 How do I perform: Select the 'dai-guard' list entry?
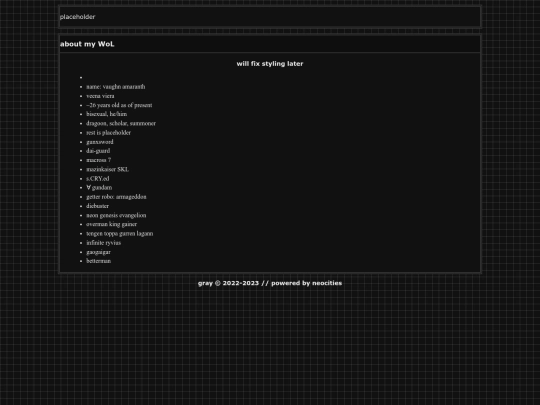[98, 151]
